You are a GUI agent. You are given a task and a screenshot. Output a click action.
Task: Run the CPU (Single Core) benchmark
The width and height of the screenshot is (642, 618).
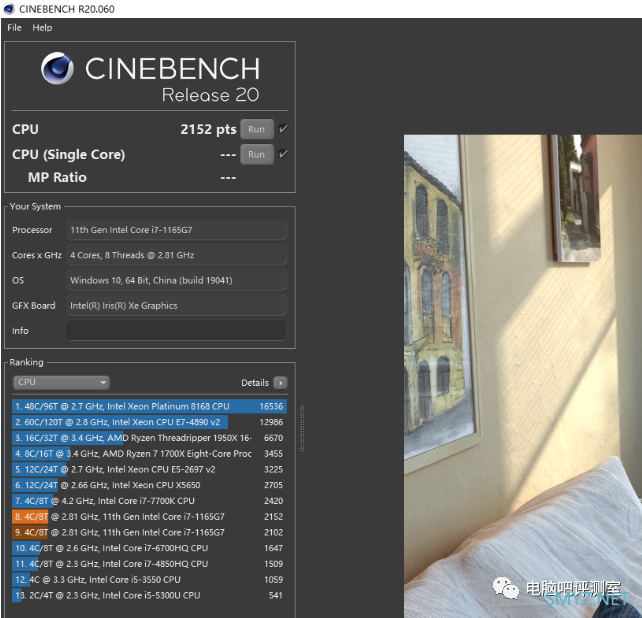(257, 154)
